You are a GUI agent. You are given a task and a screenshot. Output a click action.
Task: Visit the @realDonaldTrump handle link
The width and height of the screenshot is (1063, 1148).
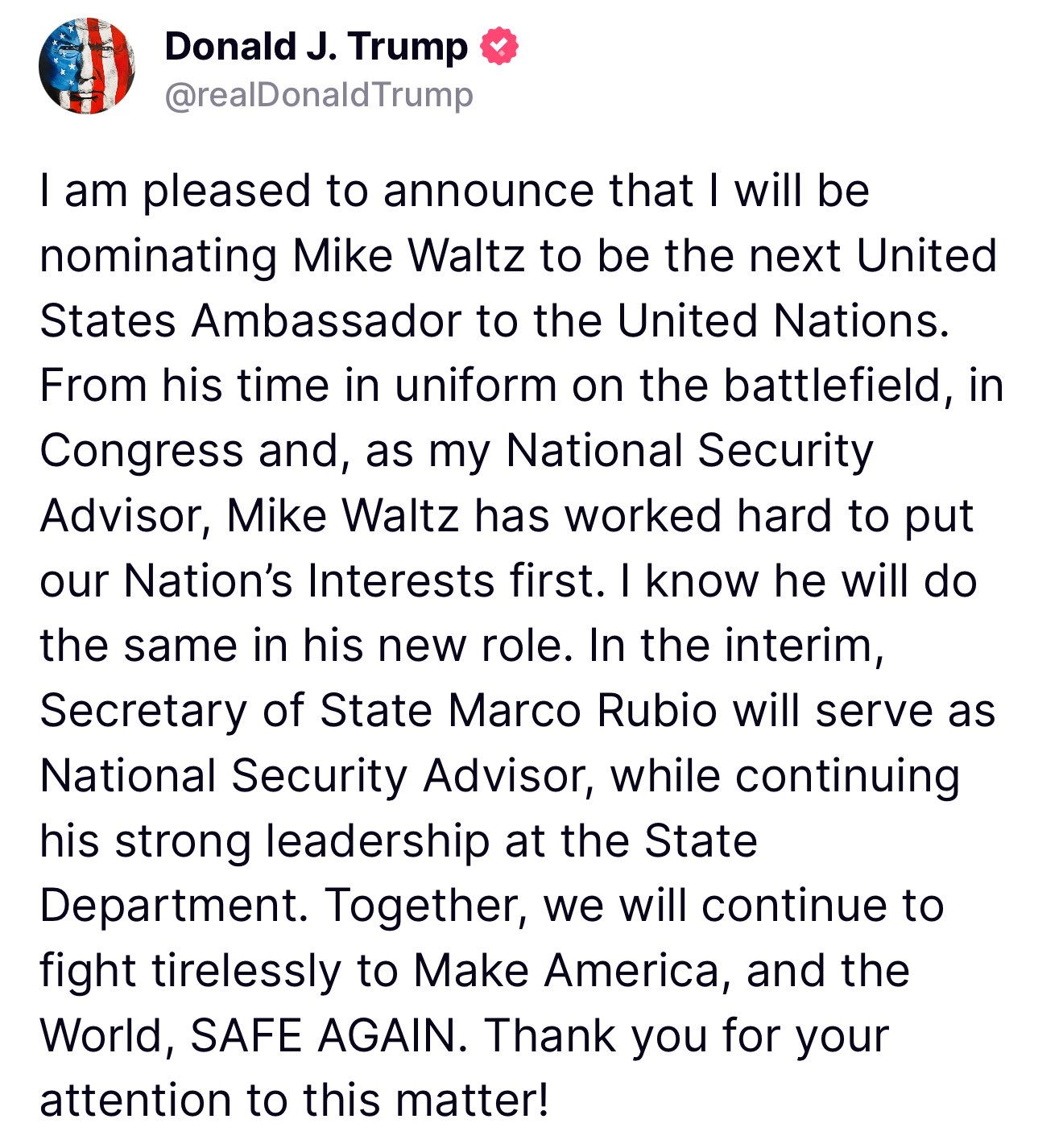[319, 95]
